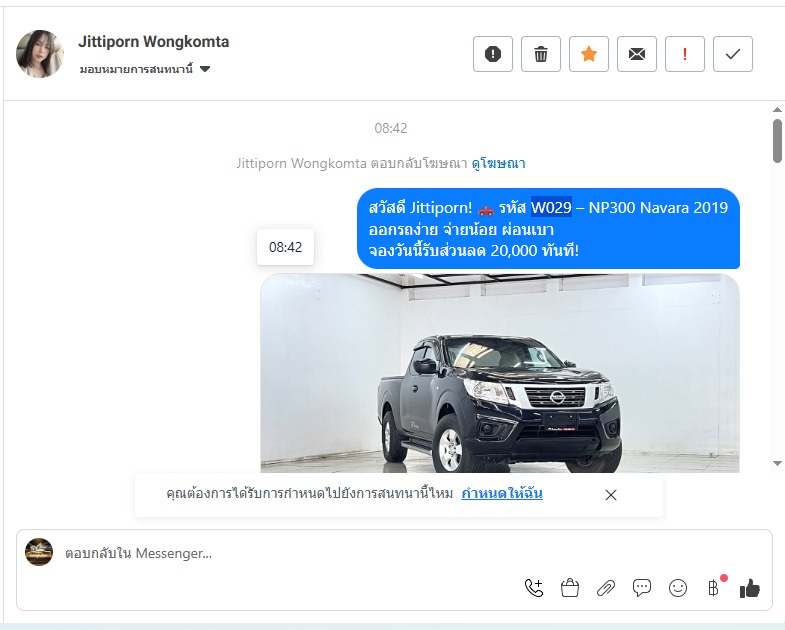
Task: Click scrollbar down arrow in chat
Action: (777, 463)
